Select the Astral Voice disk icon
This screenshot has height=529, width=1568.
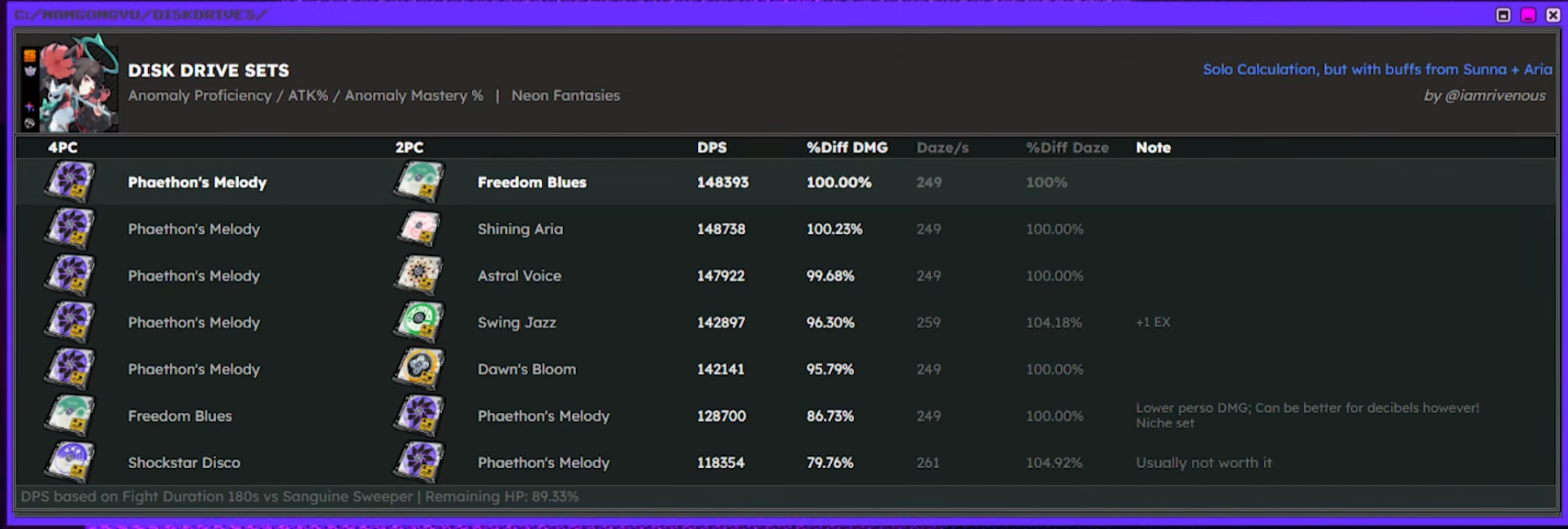tap(419, 275)
